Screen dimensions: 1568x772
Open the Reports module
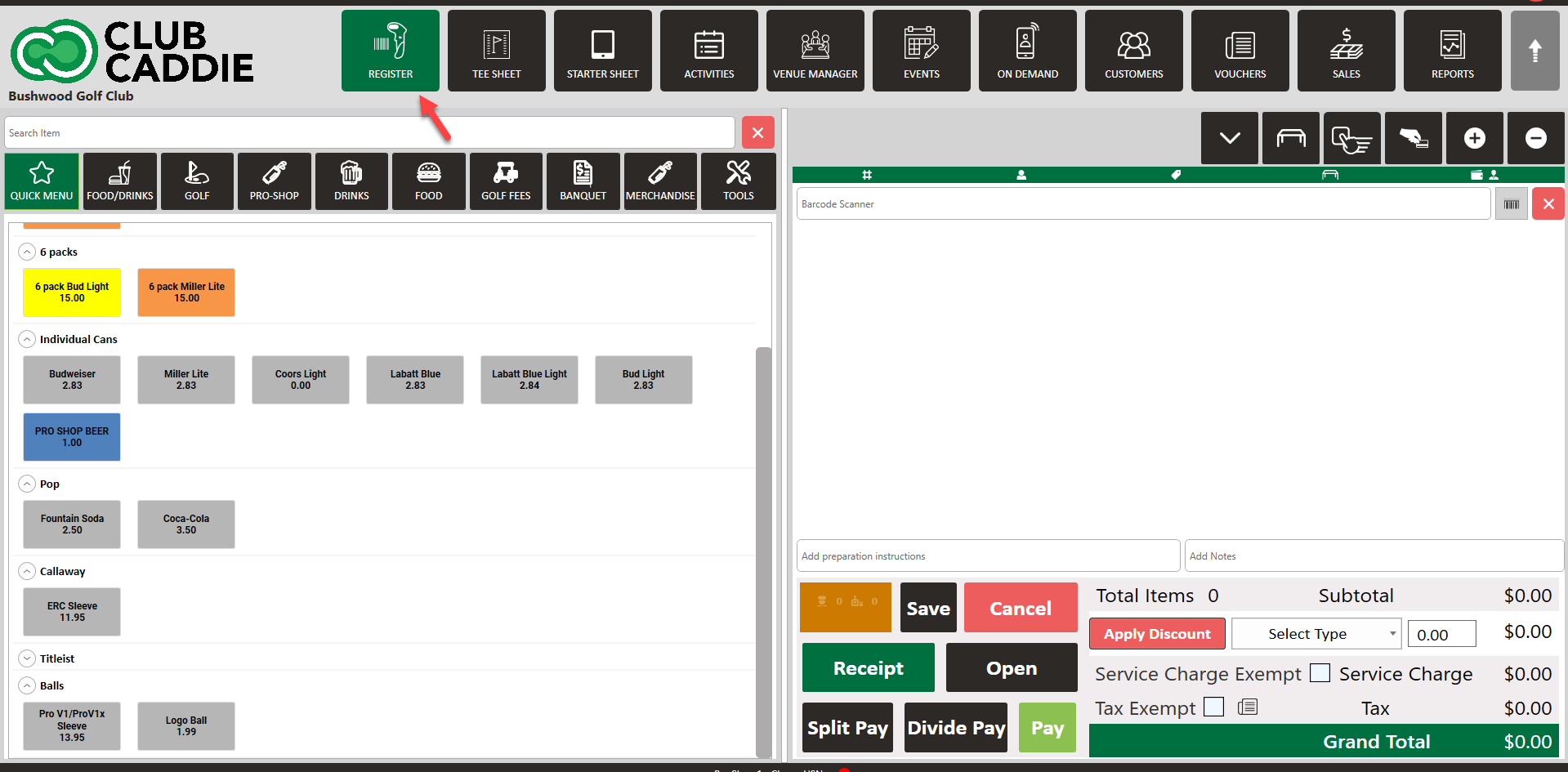pyautogui.click(x=1452, y=51)
